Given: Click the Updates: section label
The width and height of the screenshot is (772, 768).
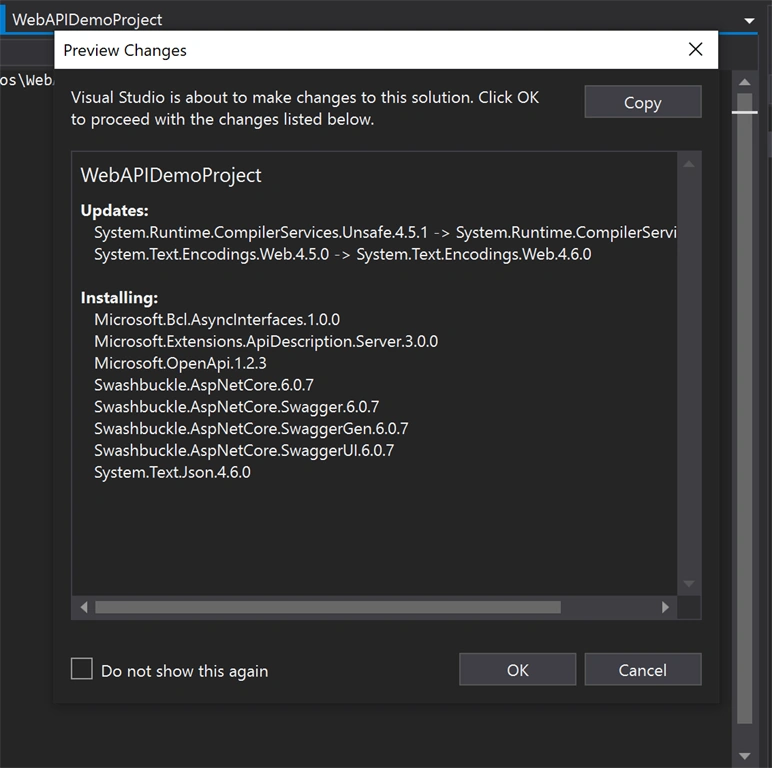Looking at the screenshot, I should [x=114, y=210].
